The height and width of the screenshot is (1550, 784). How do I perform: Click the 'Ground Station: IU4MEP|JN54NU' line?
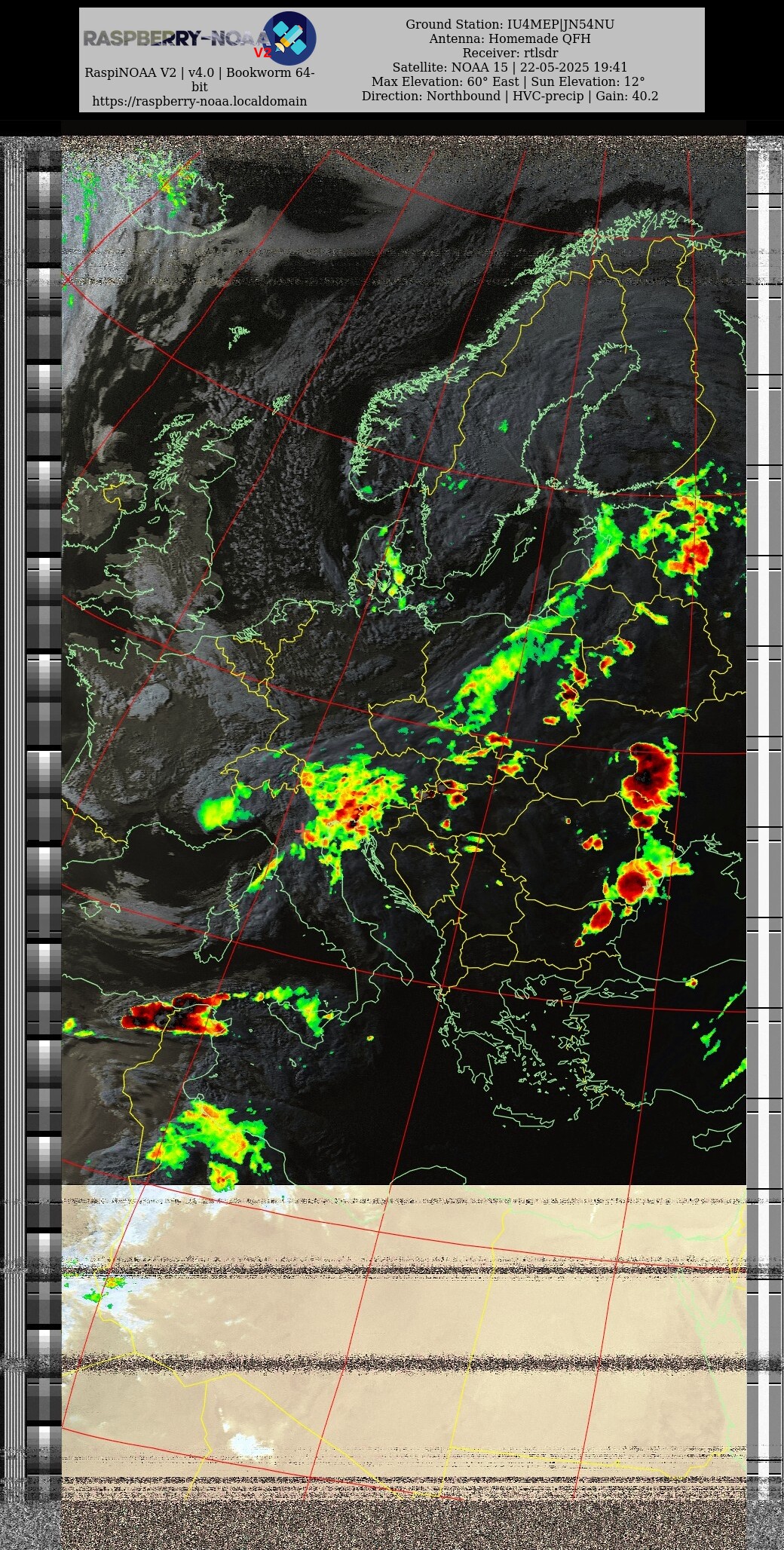coord(510,24)
